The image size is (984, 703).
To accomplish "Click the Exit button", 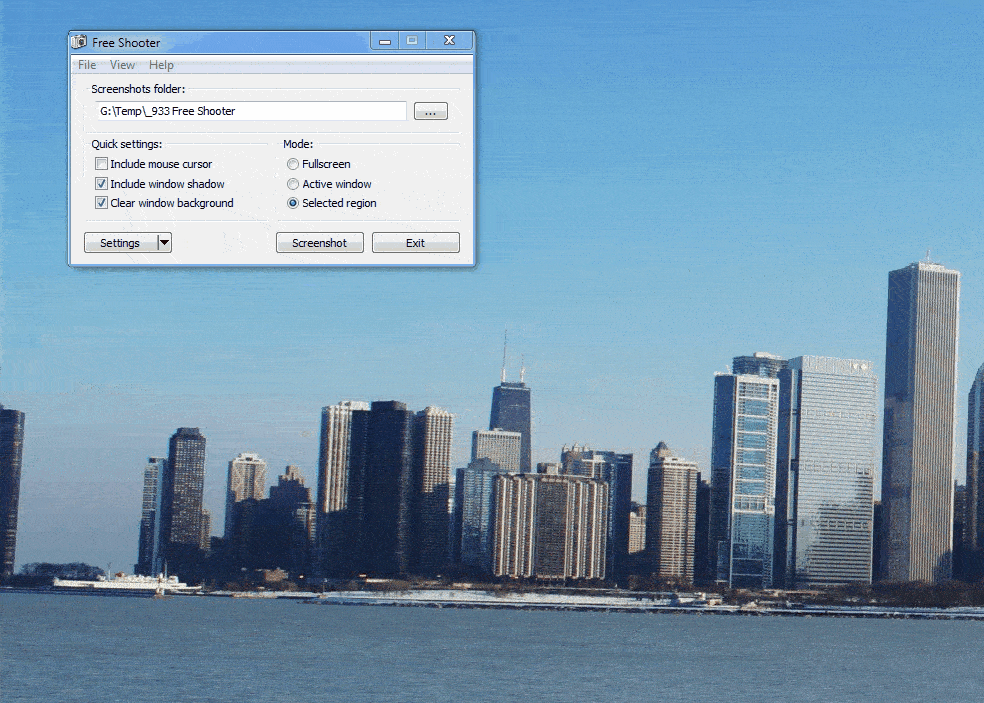I will pos(415,243).
